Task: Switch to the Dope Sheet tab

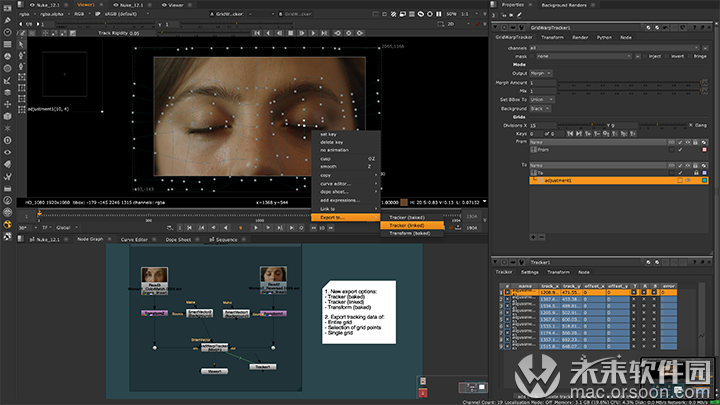Action: (x=178, y=239)
